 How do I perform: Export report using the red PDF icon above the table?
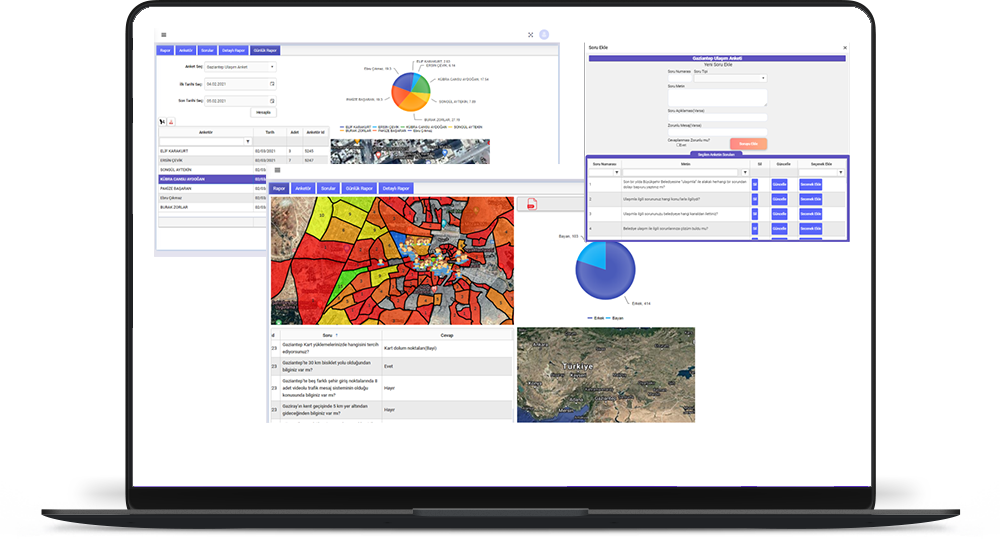(171, 121)
